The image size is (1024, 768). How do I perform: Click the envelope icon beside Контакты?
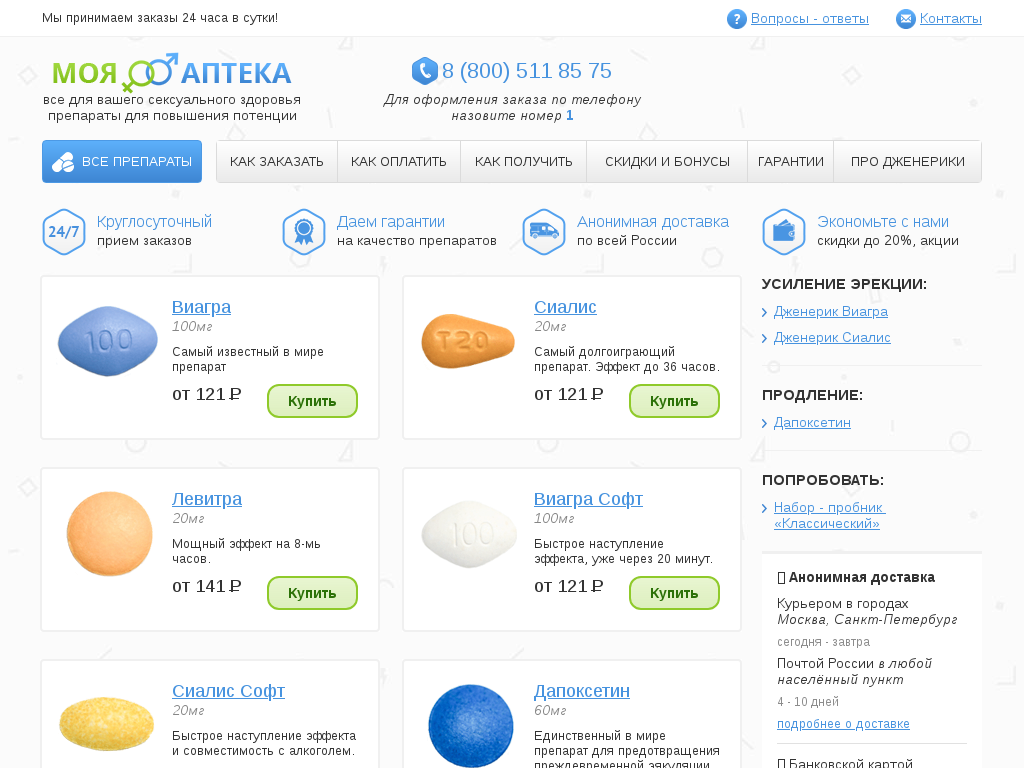coord(906,19)
